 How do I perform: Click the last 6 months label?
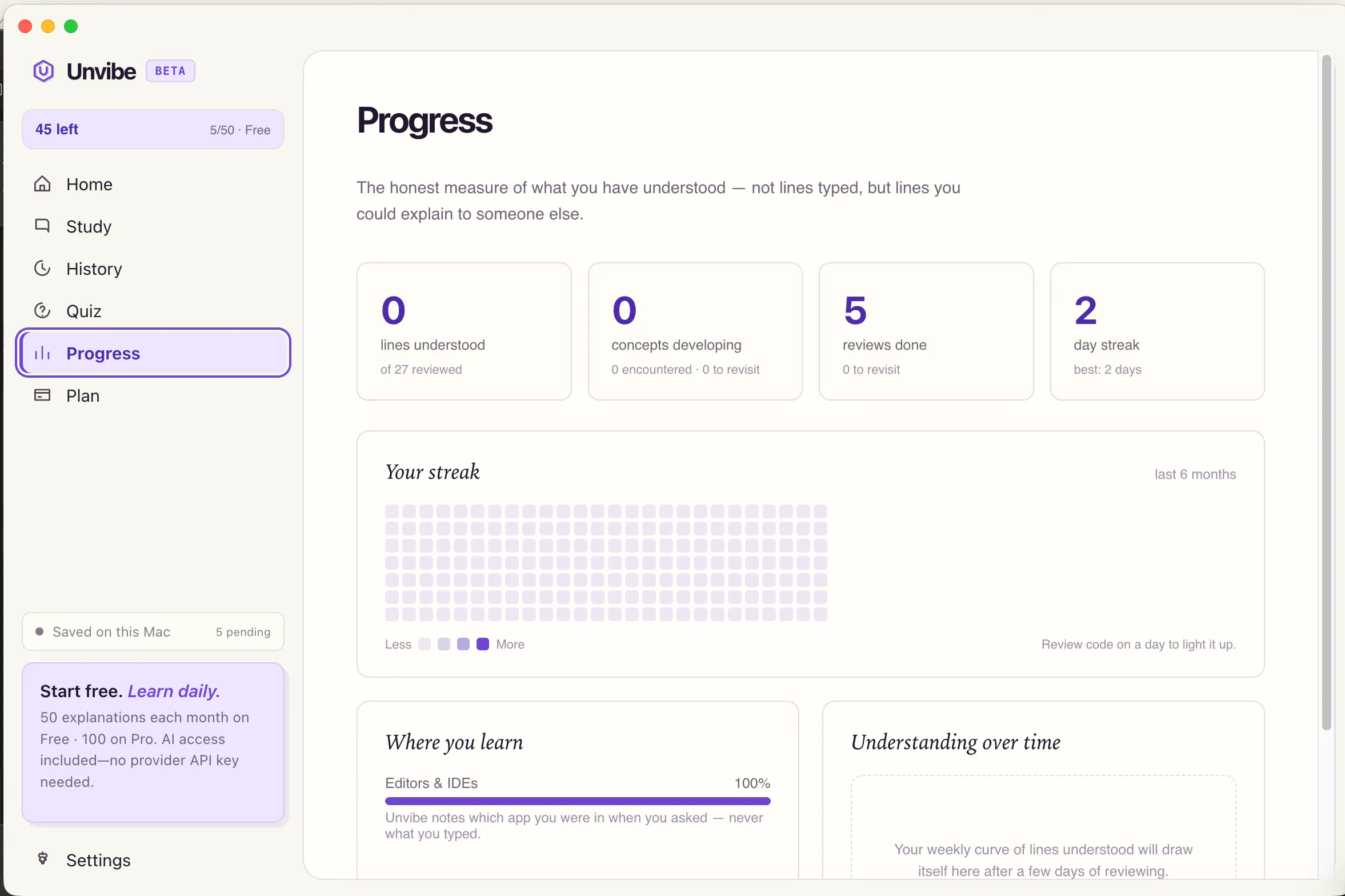coord(1195,474)
